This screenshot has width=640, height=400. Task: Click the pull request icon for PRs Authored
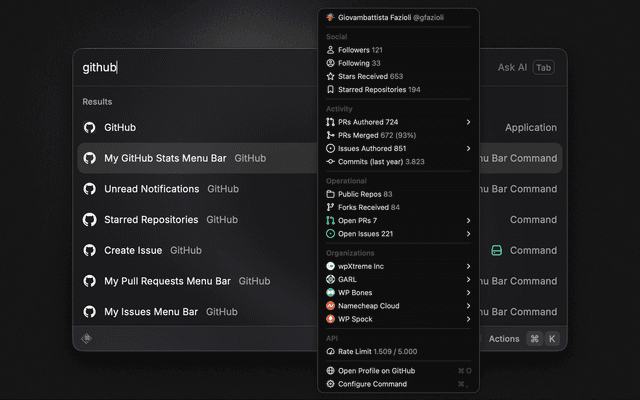330,122
